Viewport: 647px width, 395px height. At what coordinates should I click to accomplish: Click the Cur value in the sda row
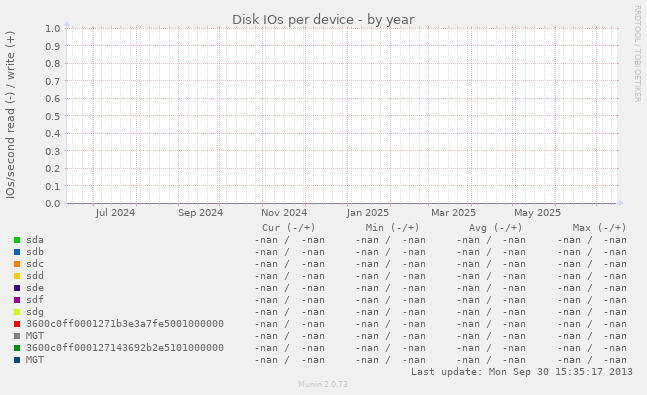coord(289,240)
